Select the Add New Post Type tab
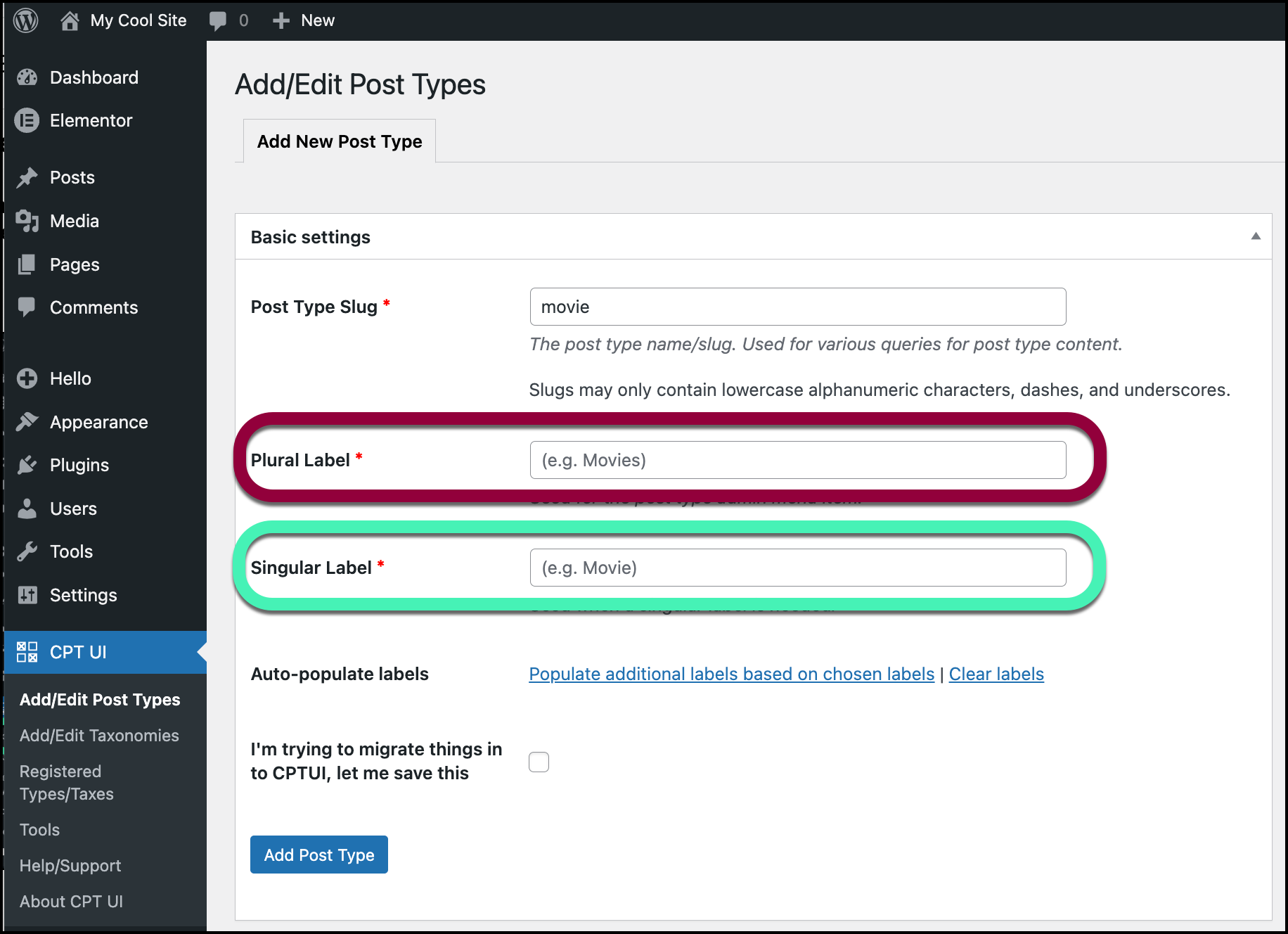 coord(340,141)
